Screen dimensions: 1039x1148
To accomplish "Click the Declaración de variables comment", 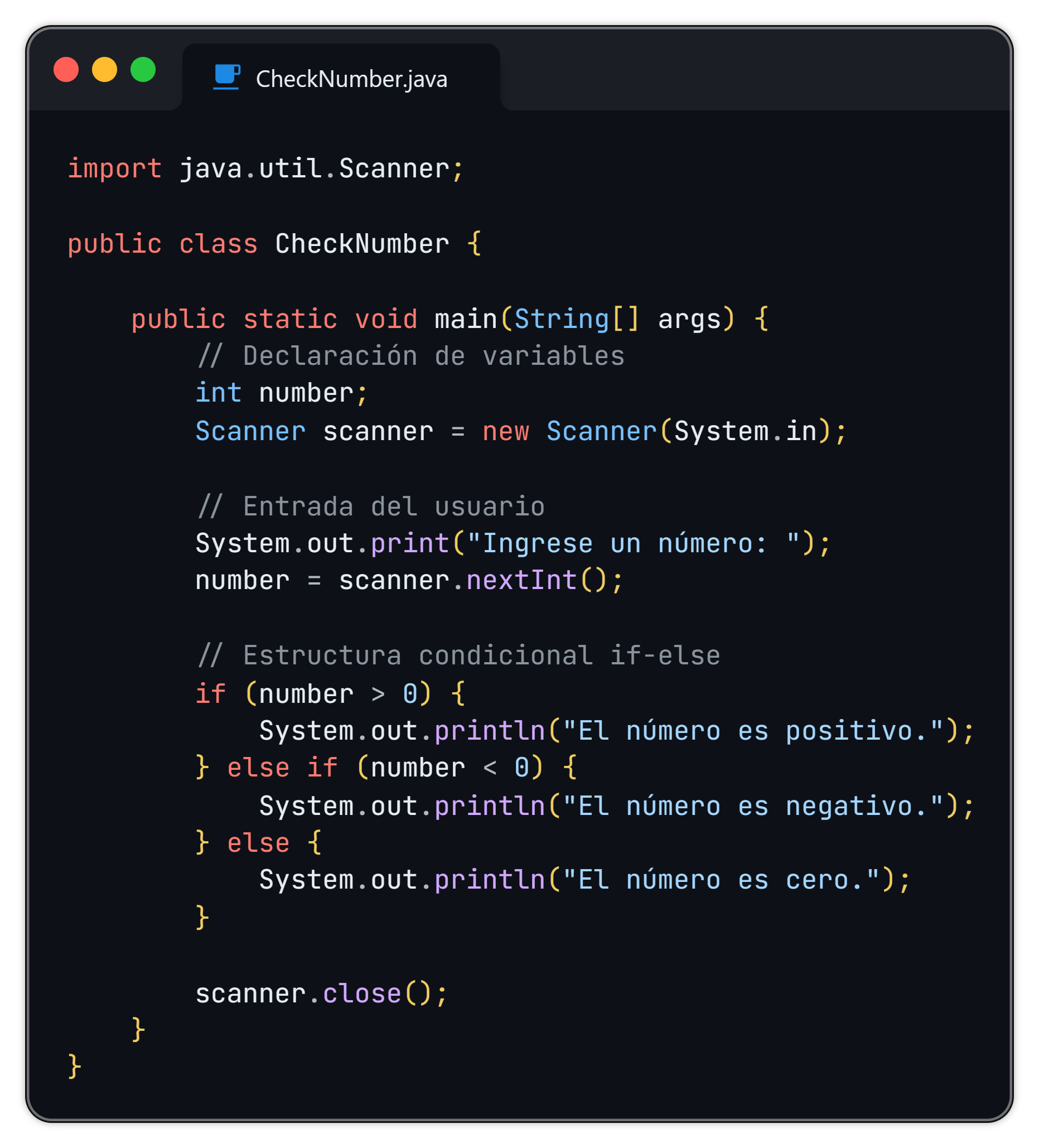I will (411, 356).
